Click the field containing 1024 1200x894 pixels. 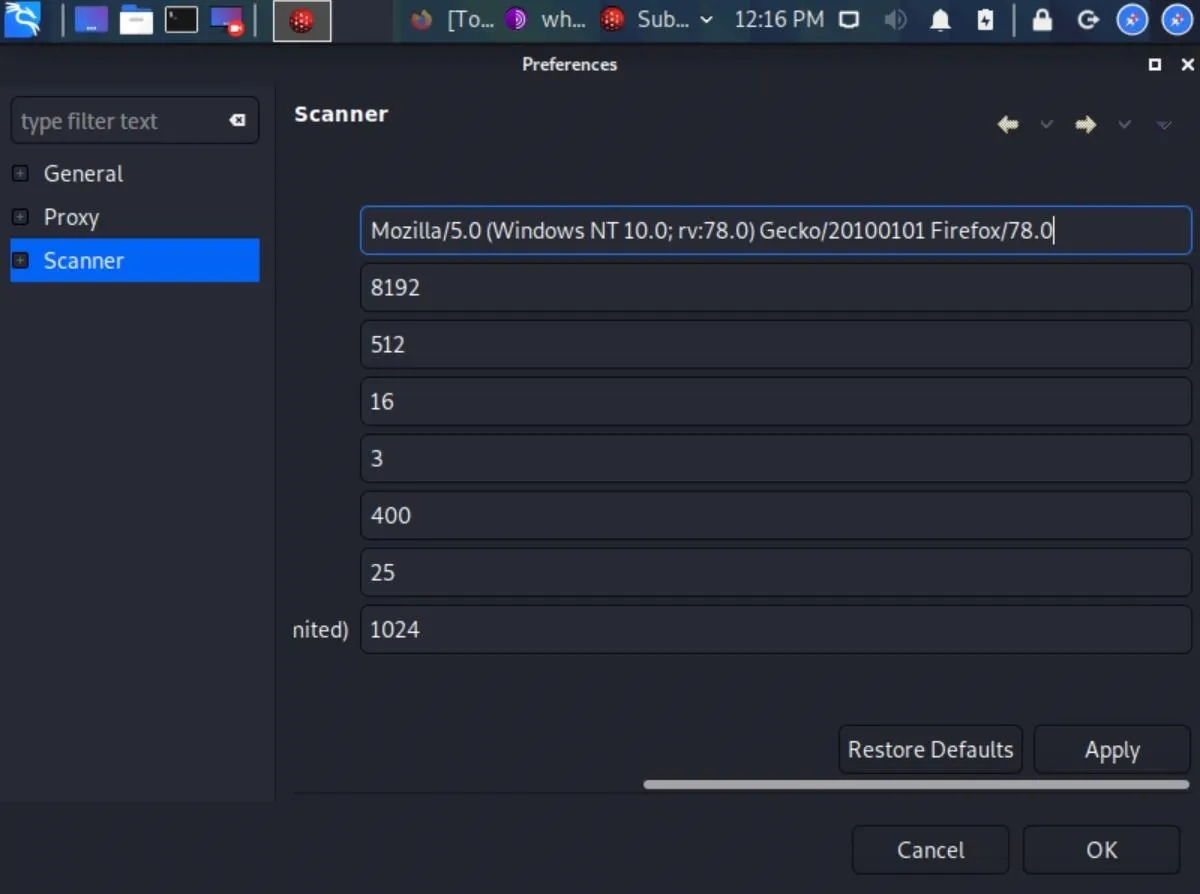[776, 630]
